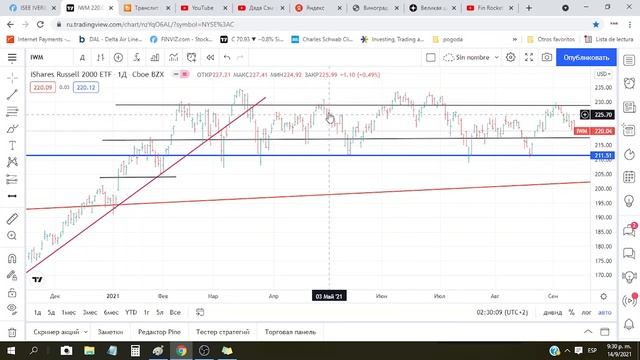Open time axis settings gear

tap(604, 296)
